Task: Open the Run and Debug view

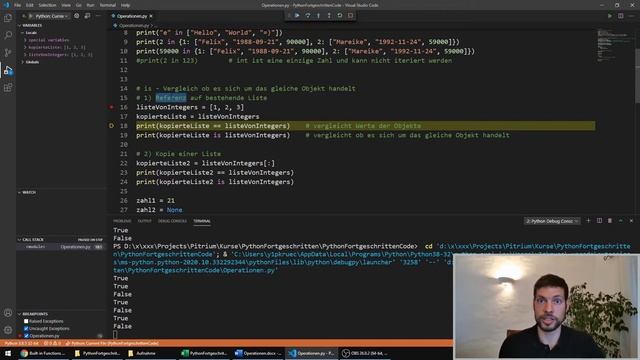Action: (x=8, y=70)
